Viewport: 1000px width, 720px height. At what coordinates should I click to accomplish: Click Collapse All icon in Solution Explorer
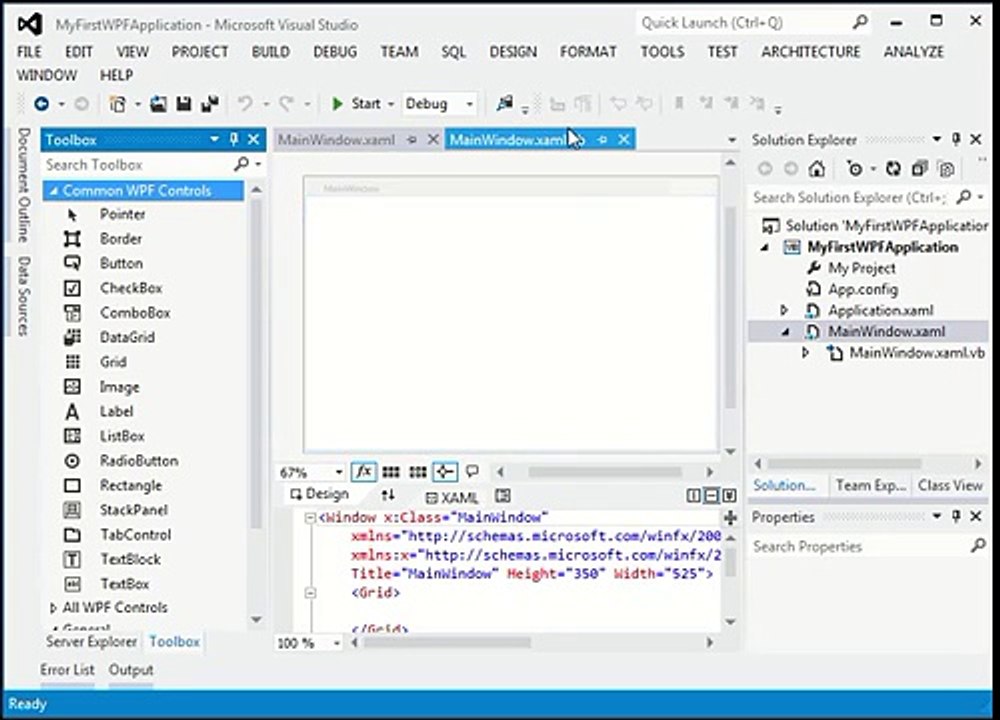point(919,168)
